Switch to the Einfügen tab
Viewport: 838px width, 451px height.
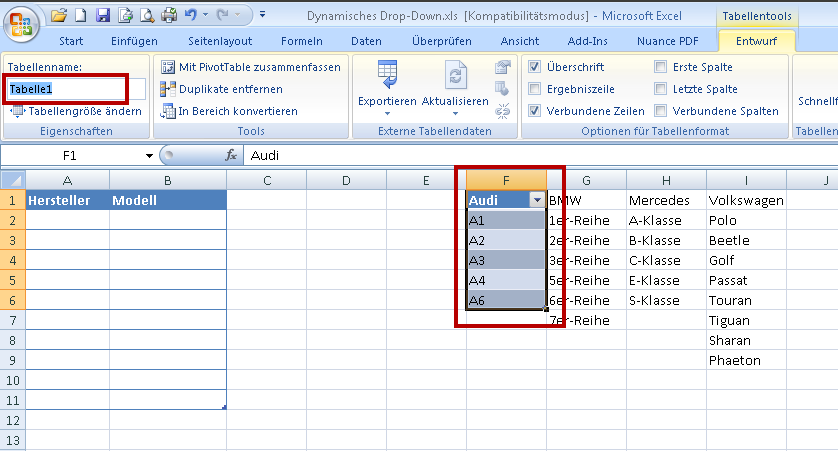(134, 41)
